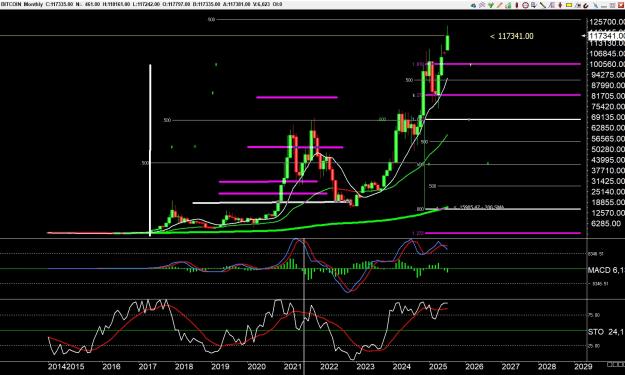
Task: Click the 100560.00 price axis label
Action: click(607, 64)
